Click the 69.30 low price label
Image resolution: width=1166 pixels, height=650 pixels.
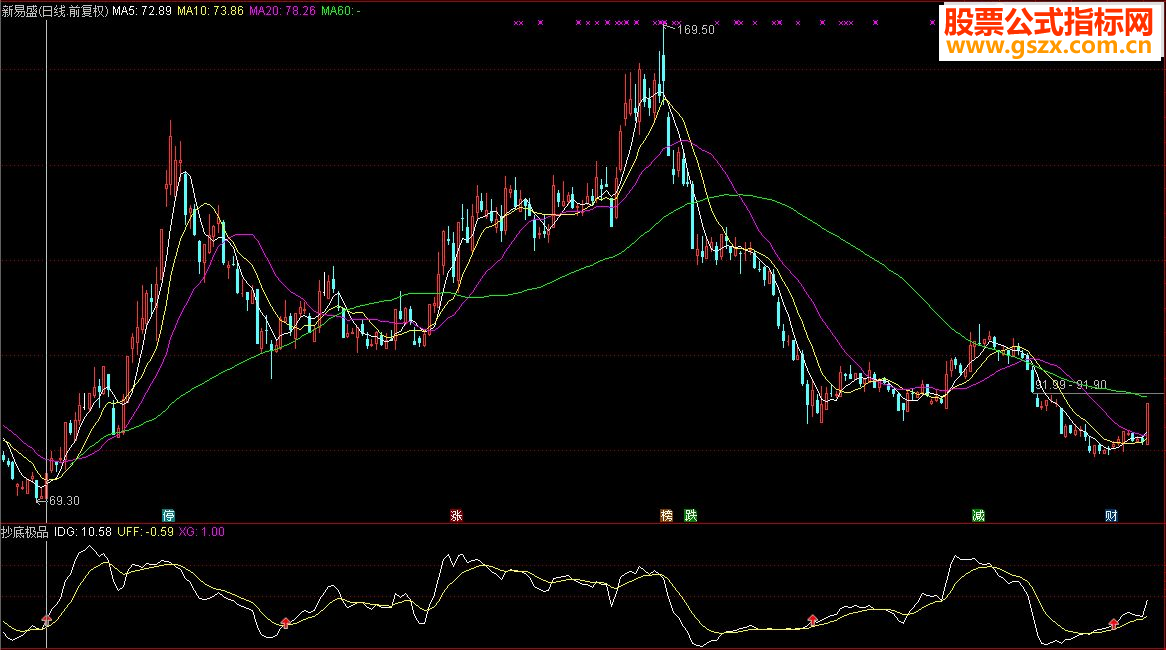(64, 501)
